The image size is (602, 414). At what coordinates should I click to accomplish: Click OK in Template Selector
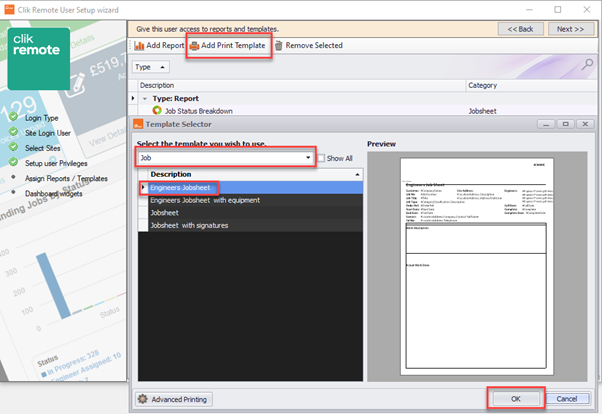coord(516,399)
